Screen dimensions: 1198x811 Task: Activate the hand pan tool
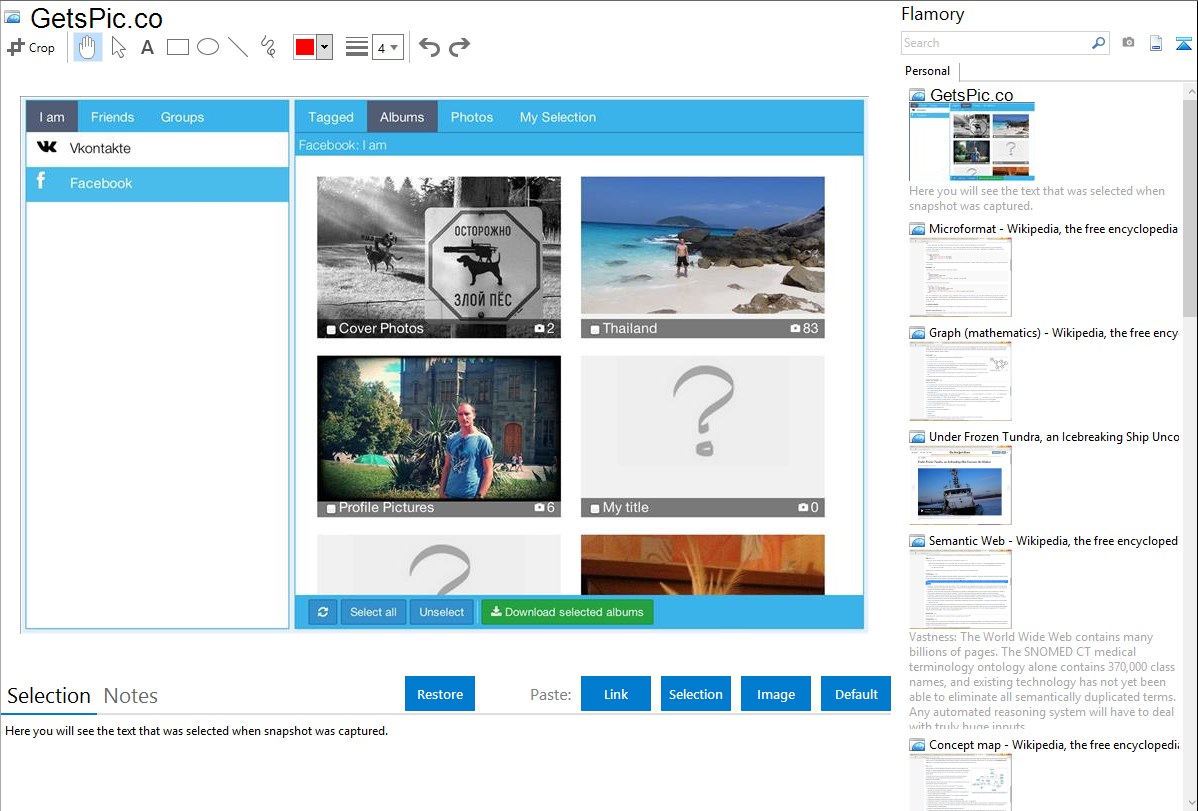pos(88,47)
